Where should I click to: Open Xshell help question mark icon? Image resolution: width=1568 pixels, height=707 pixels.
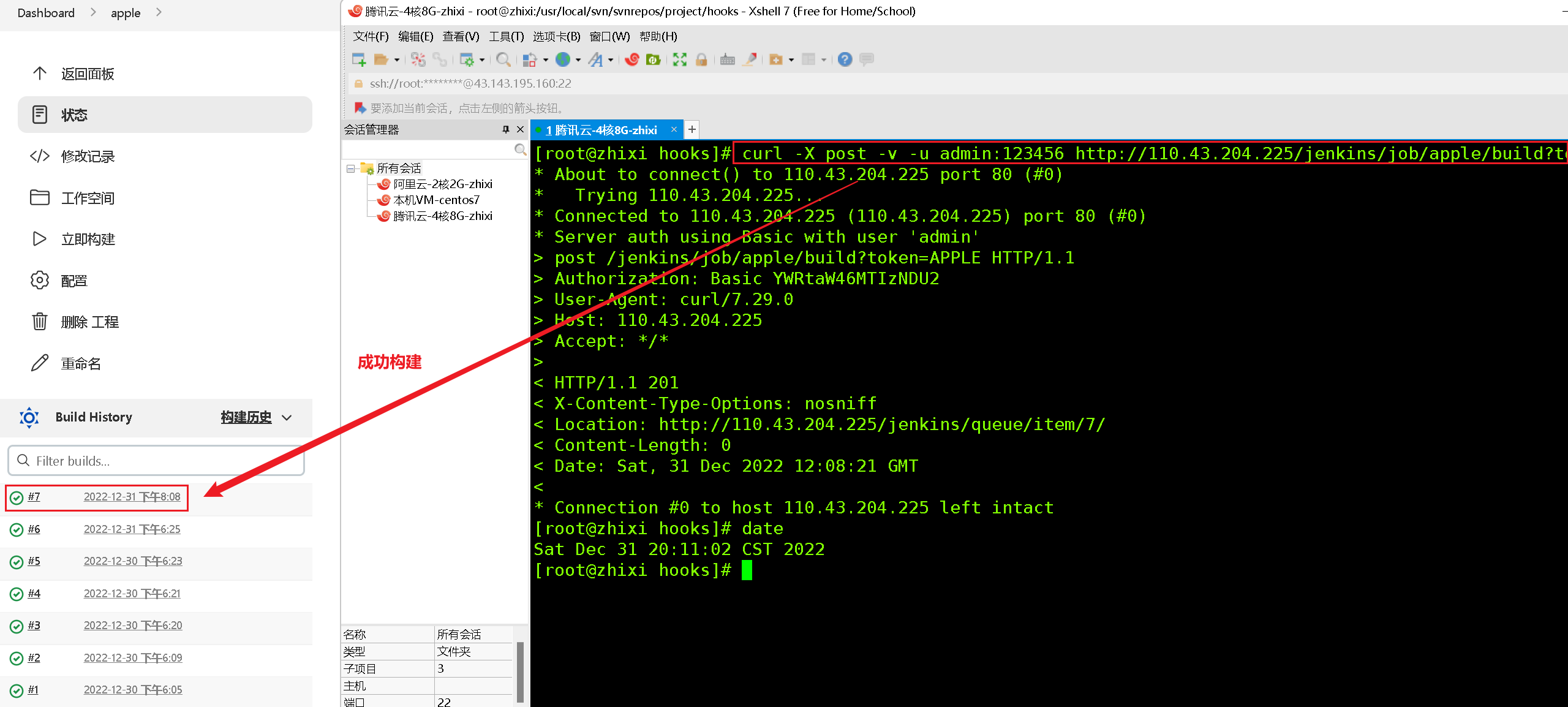coord(845,59)
